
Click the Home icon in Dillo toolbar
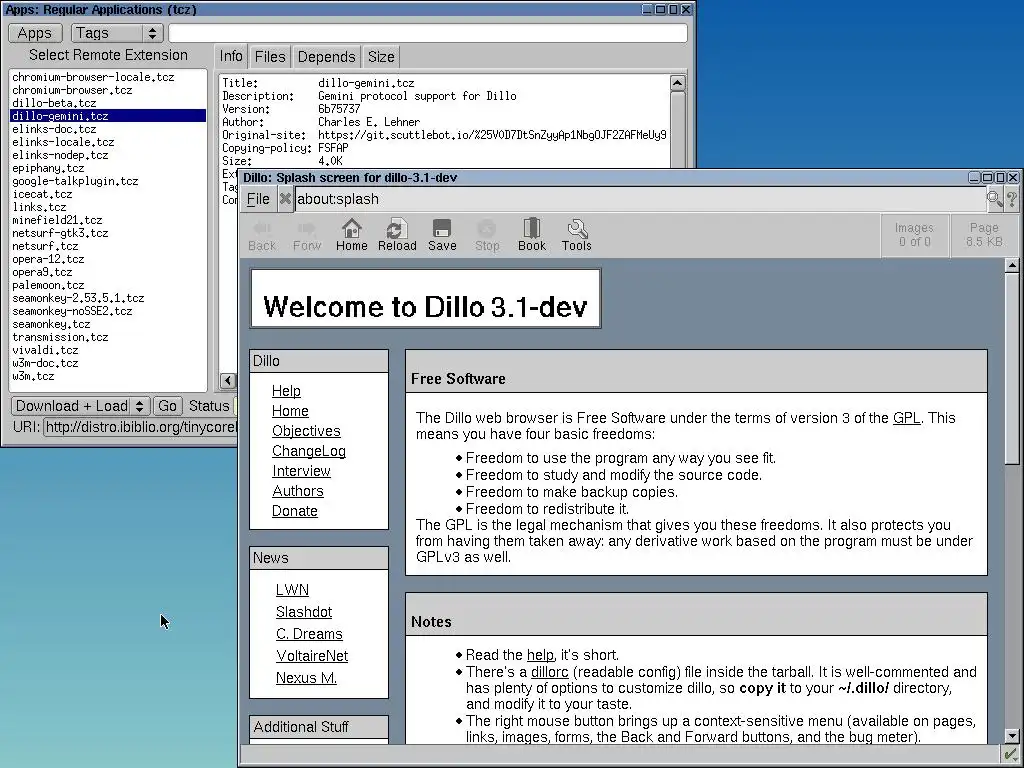pyautogui.click(x=351, y=234)
